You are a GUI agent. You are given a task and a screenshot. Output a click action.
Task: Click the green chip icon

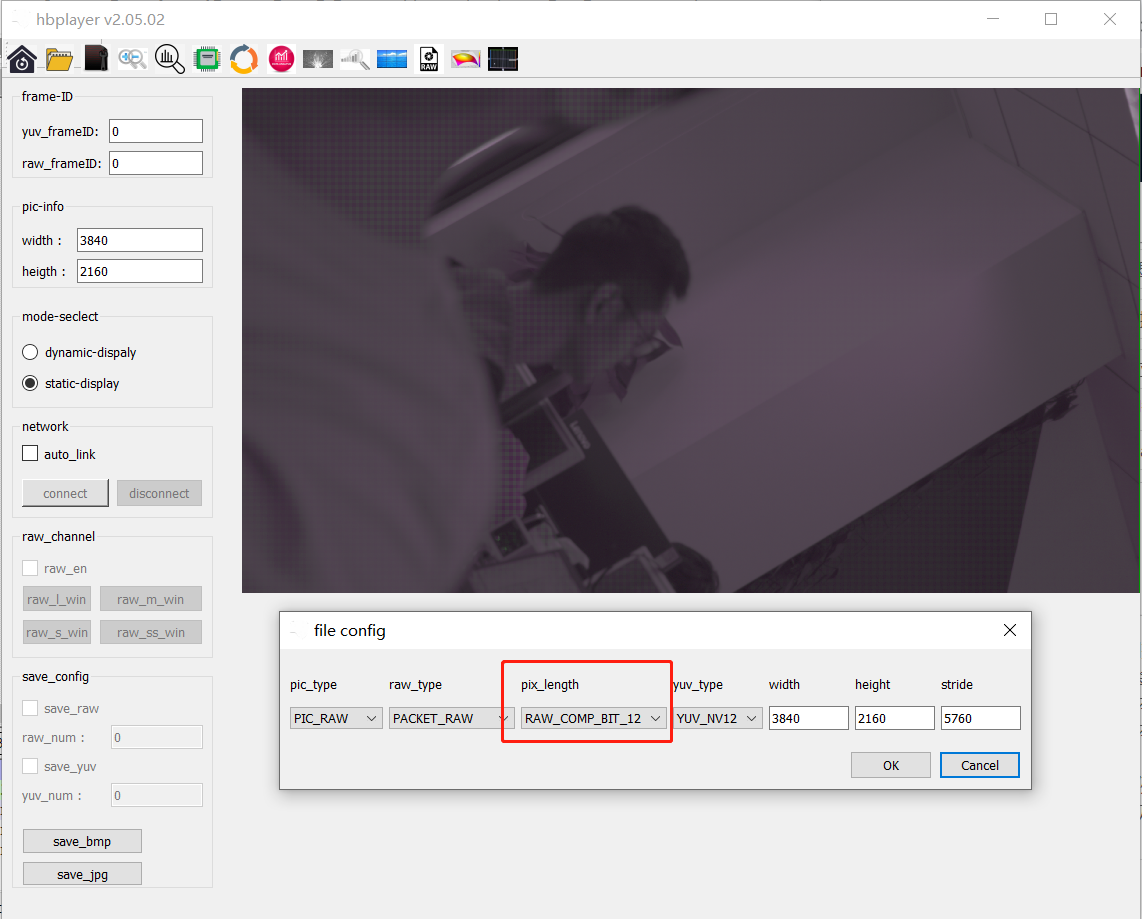coord(207,59)
